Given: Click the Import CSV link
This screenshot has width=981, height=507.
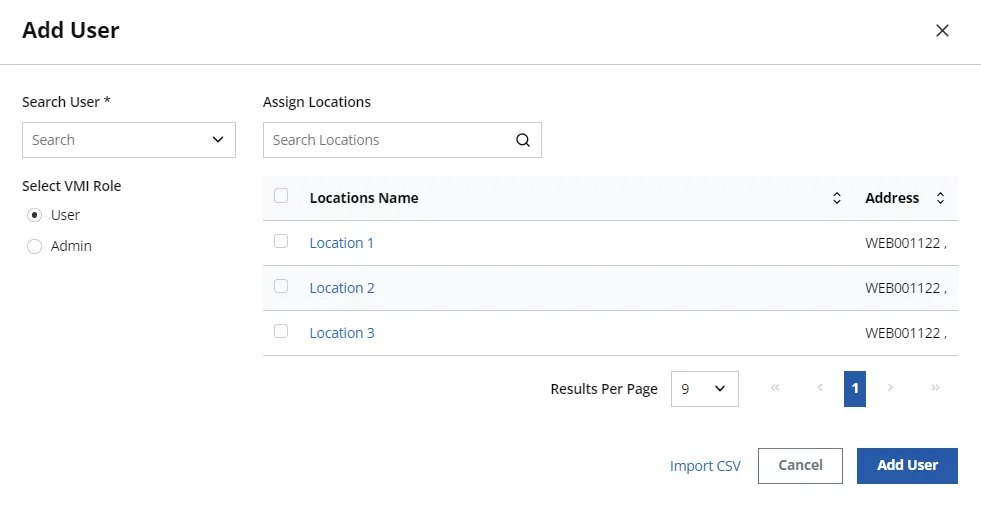Looking at the screenshot, I should coord(705,466).
